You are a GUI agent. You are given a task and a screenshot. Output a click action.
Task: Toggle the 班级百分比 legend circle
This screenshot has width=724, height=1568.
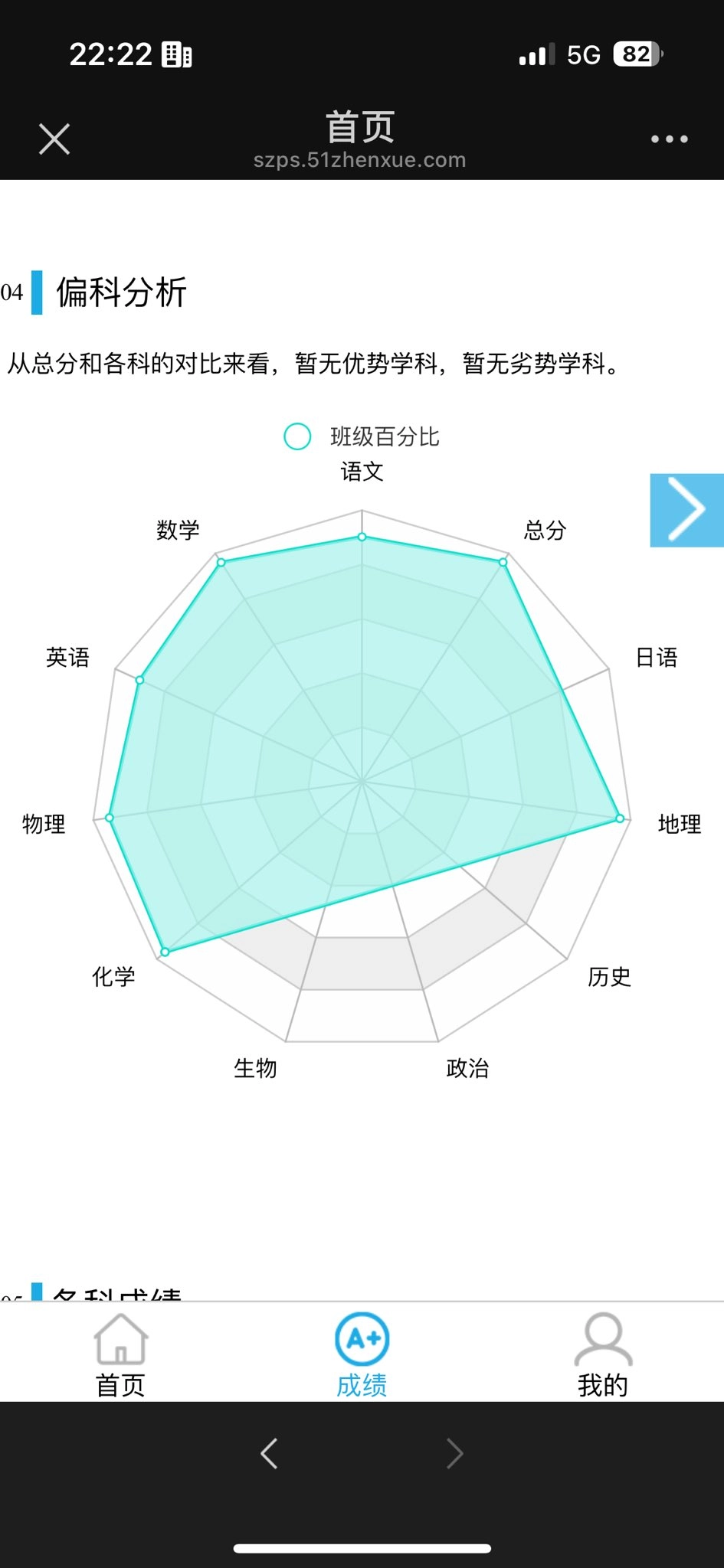(297, 436)
